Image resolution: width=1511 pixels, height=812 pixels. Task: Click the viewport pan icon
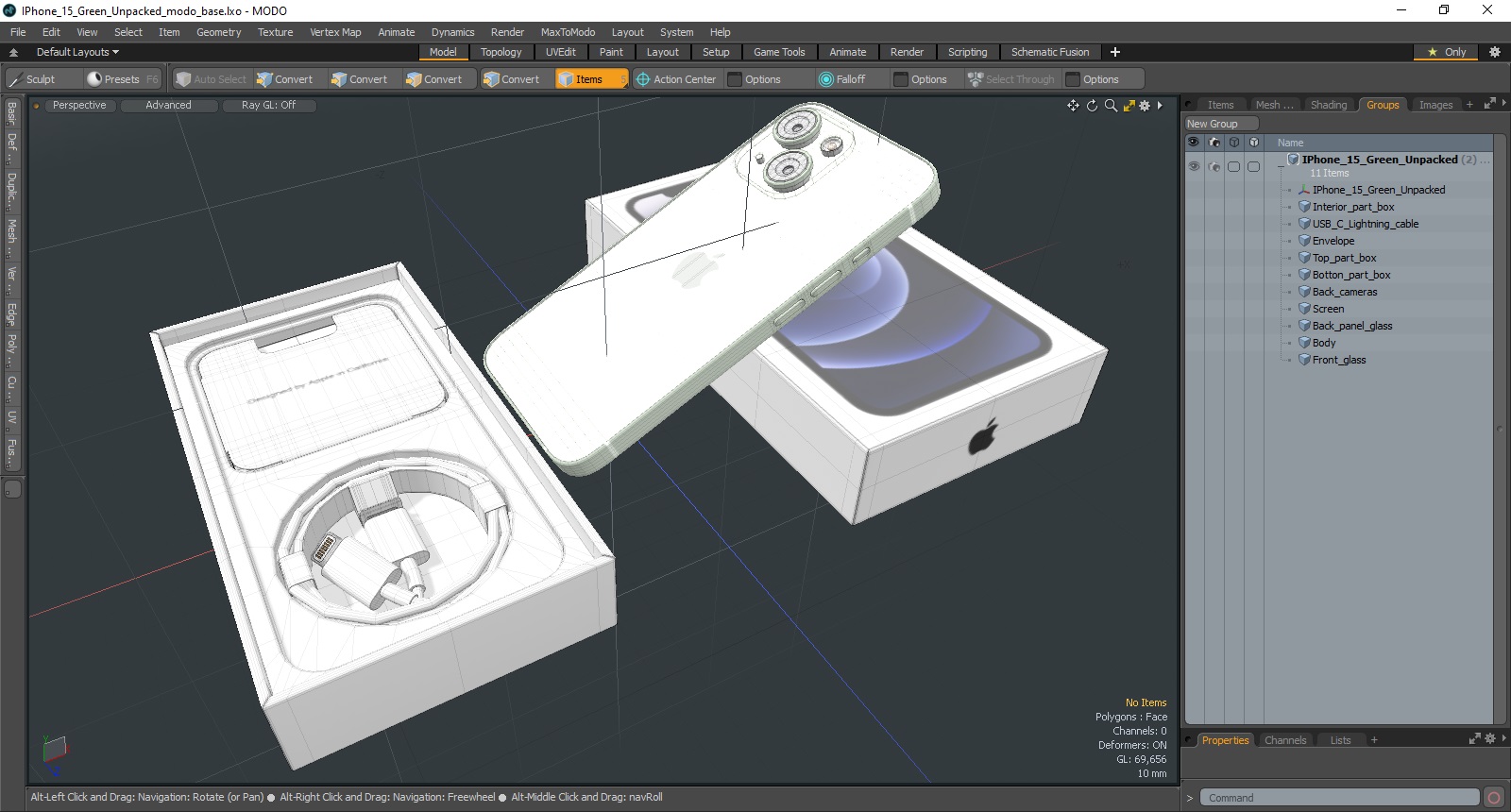pyautogui.click(x=1073, y=106)
